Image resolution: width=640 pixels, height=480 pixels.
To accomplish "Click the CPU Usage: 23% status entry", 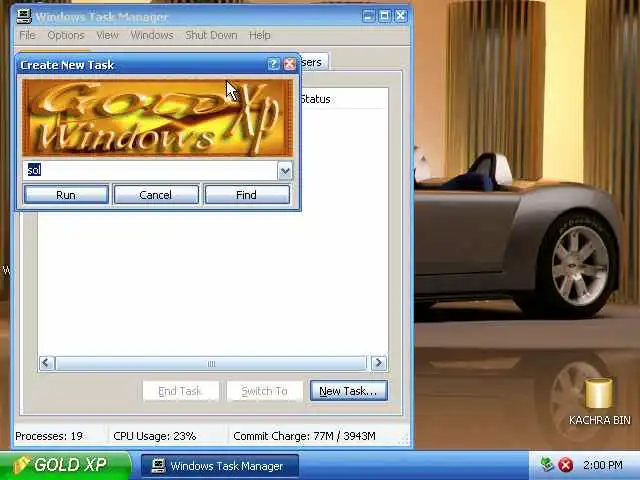I will point(155,436).
